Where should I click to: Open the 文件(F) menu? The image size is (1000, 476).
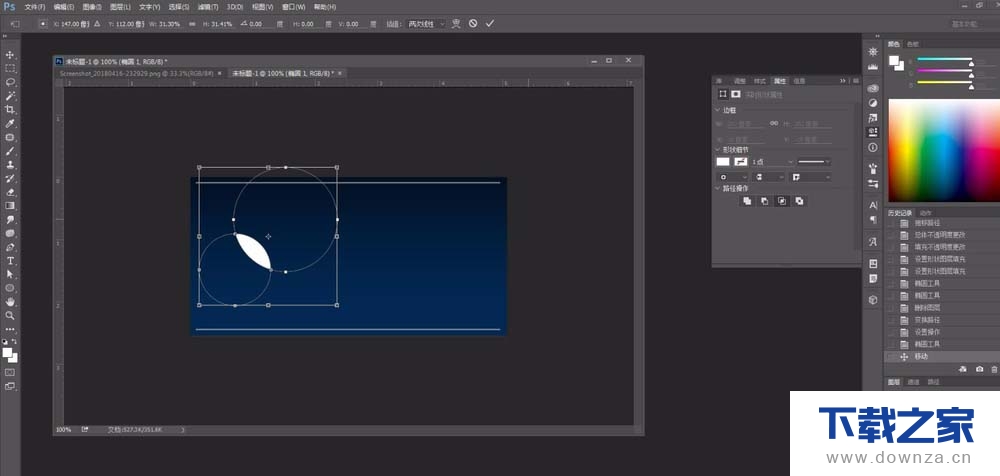tap(34, 7)
